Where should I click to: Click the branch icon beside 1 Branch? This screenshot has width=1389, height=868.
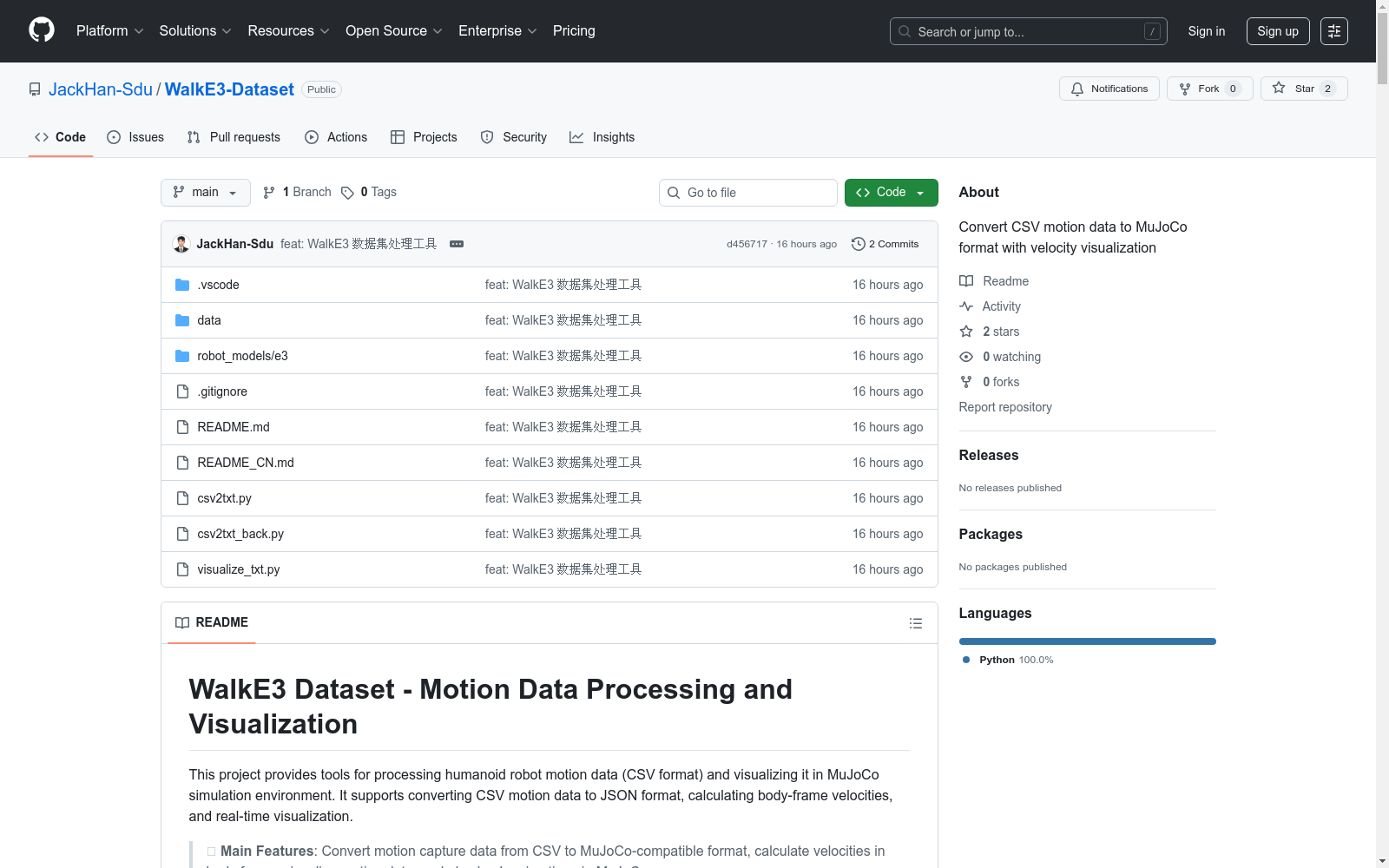(x=269, y=193)
